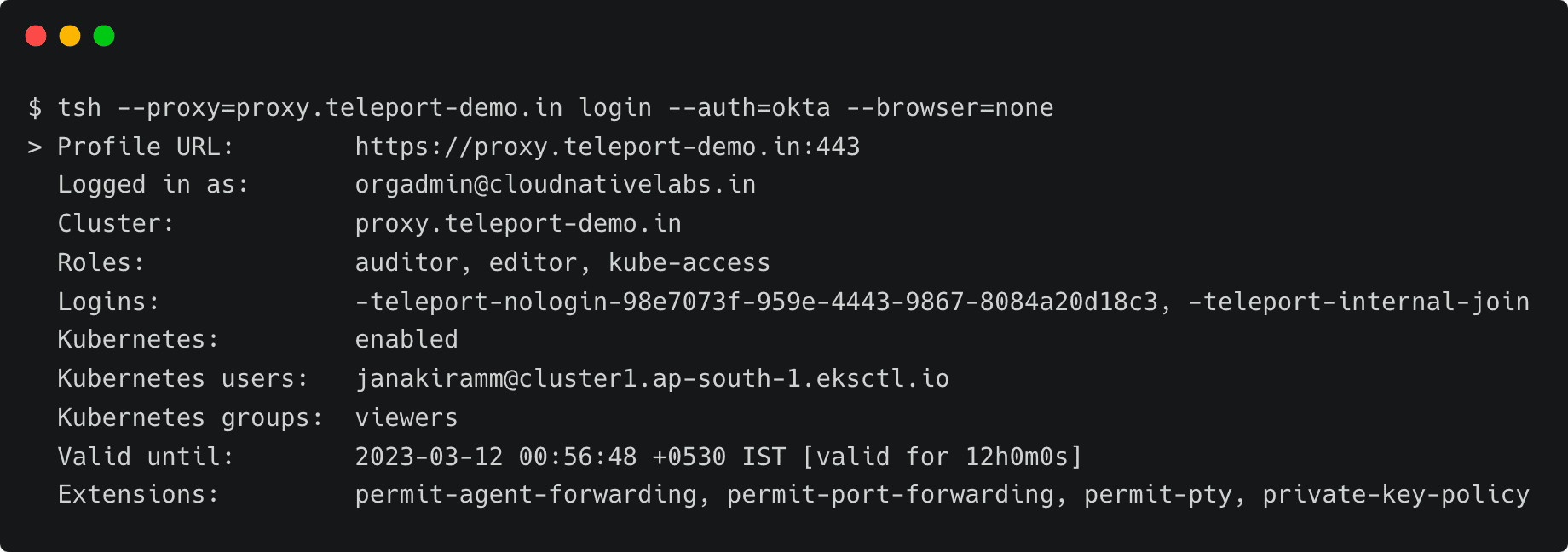Click the [valid for 12h0m0s] text
The height and width of the screenshot is (552, 1568).
(x=942, y=457)
